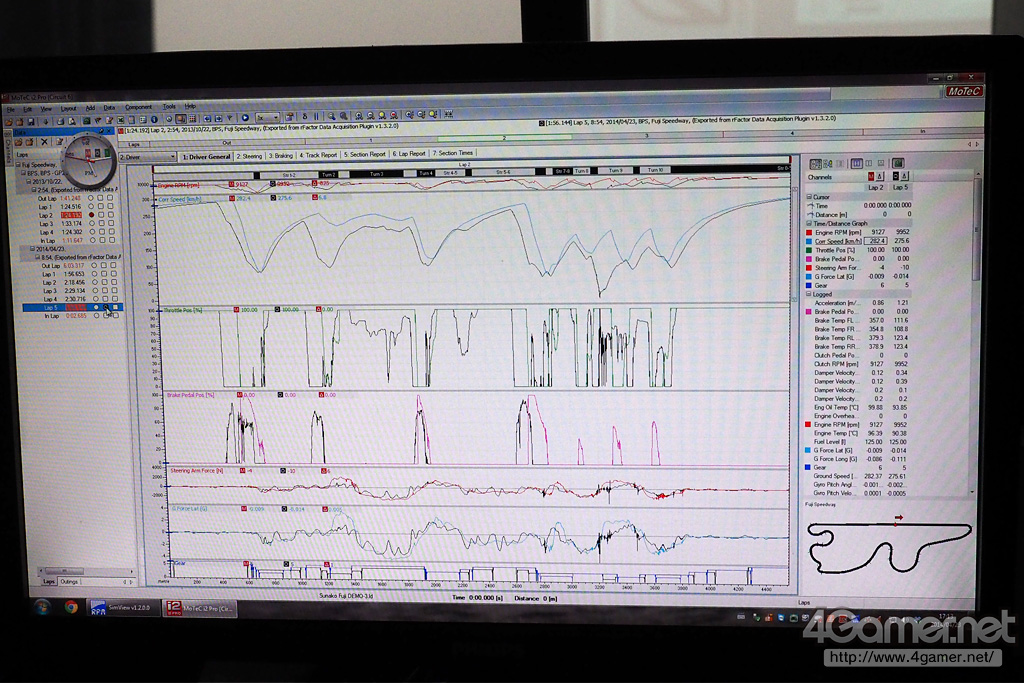
Task: Open the '2: Driver' workbook dropdown
Action: 147,157
